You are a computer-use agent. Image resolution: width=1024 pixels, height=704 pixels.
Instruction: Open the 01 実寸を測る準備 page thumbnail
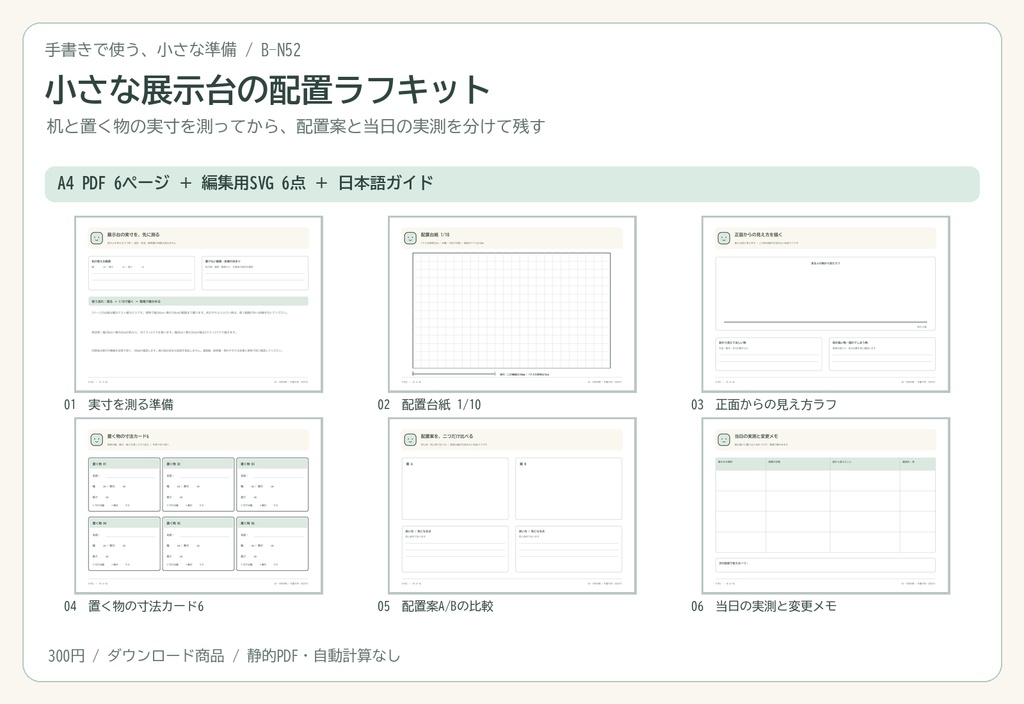(199, 304)
